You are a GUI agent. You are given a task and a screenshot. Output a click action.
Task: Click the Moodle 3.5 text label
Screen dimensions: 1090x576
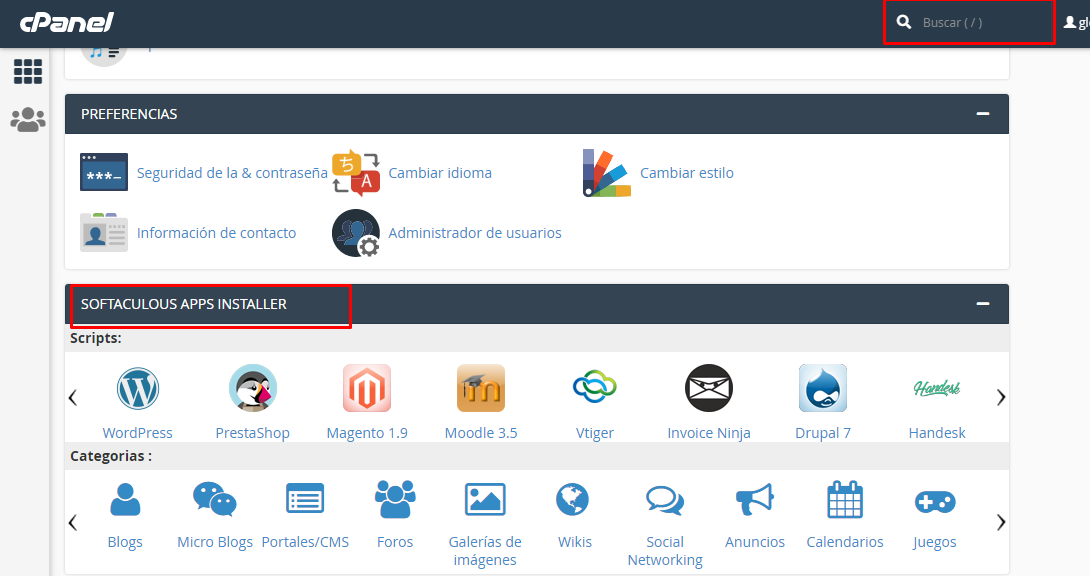[481, 433]
